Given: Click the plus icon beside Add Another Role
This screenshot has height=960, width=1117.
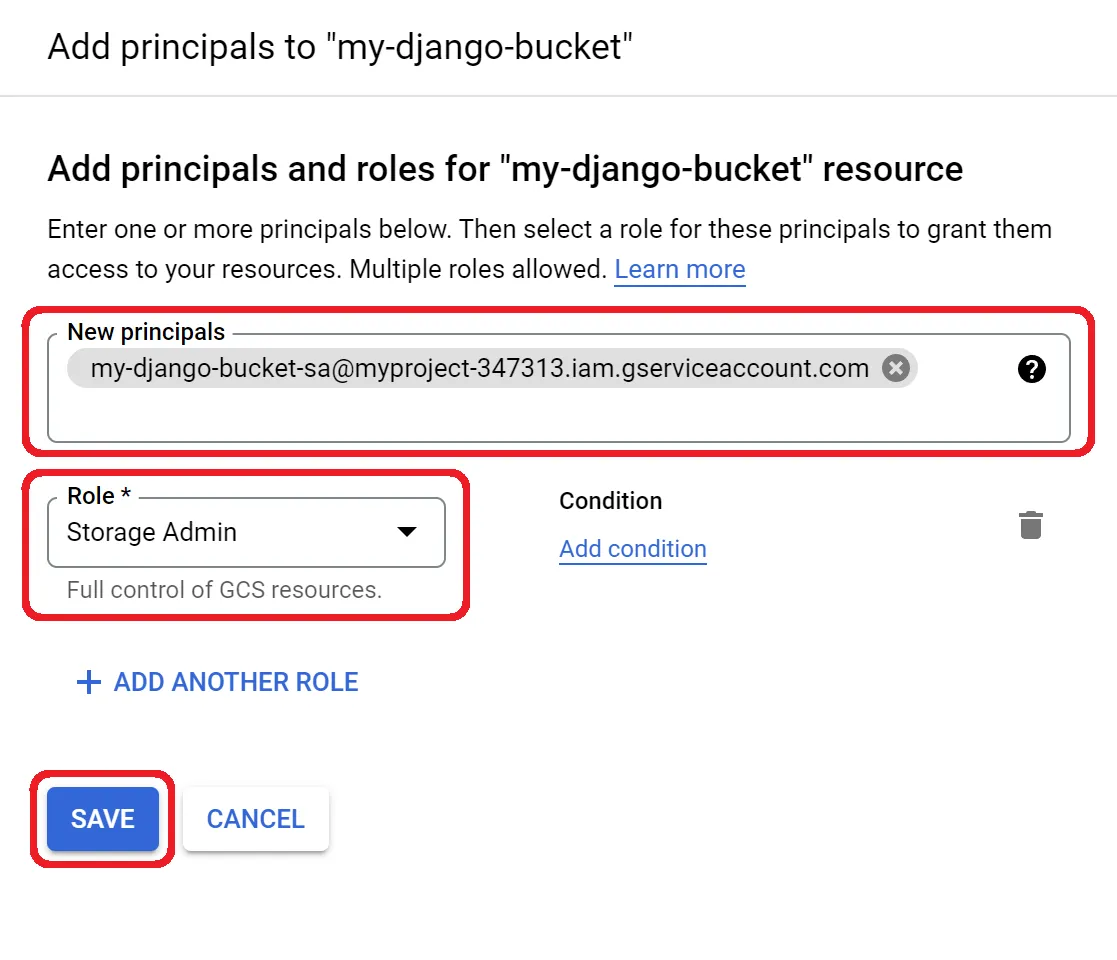Looking at the screenshot, I should tap(89, 683).
